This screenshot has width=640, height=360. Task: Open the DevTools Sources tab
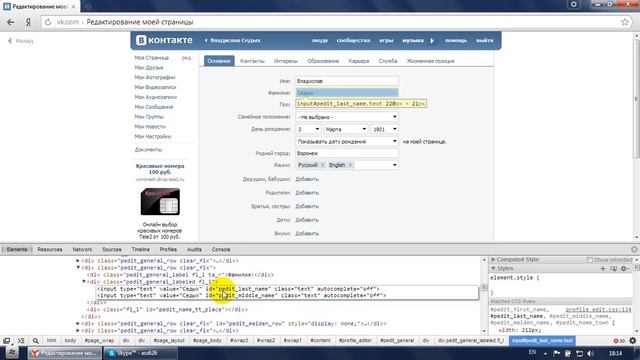click(x=111, y=249)
